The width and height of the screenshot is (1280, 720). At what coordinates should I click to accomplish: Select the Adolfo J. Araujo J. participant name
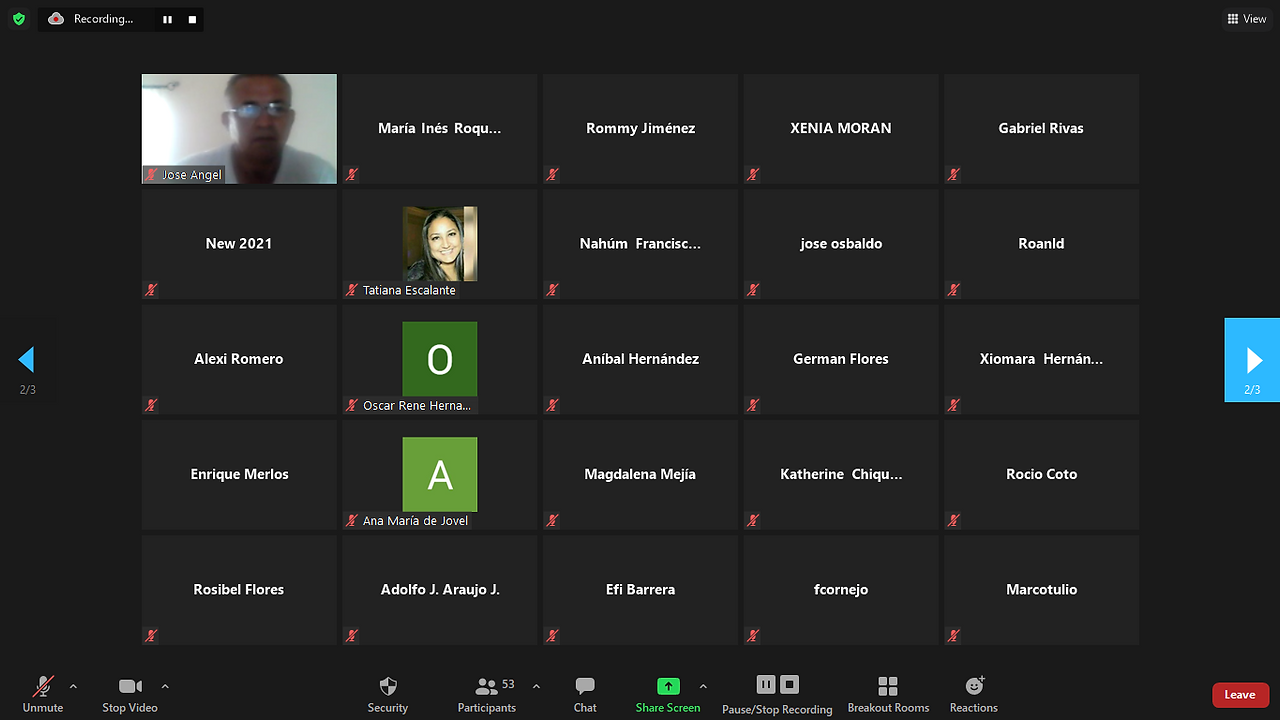(x=440, y=589)
